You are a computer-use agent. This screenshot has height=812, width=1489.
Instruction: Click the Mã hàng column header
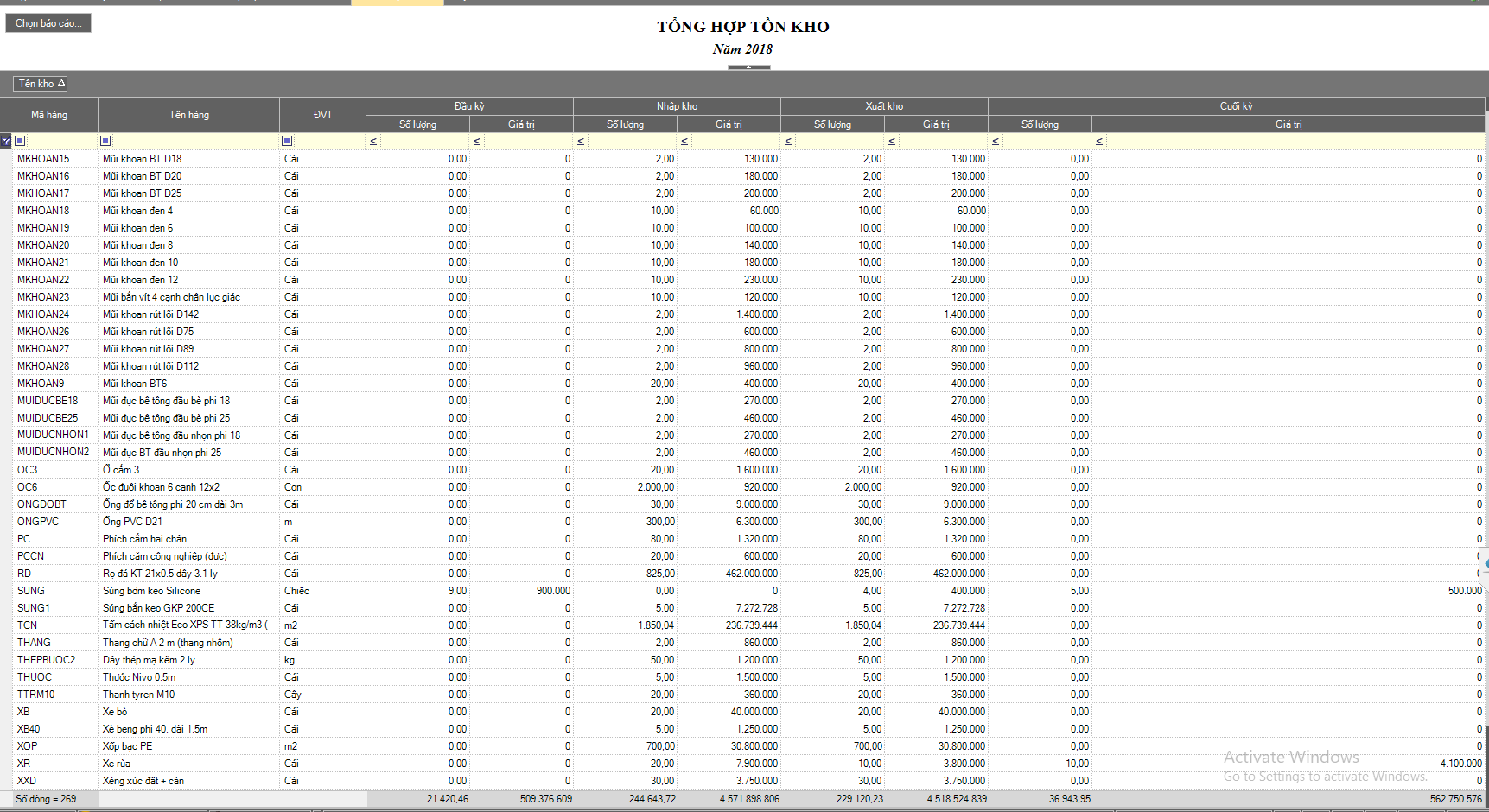(49, 115)
